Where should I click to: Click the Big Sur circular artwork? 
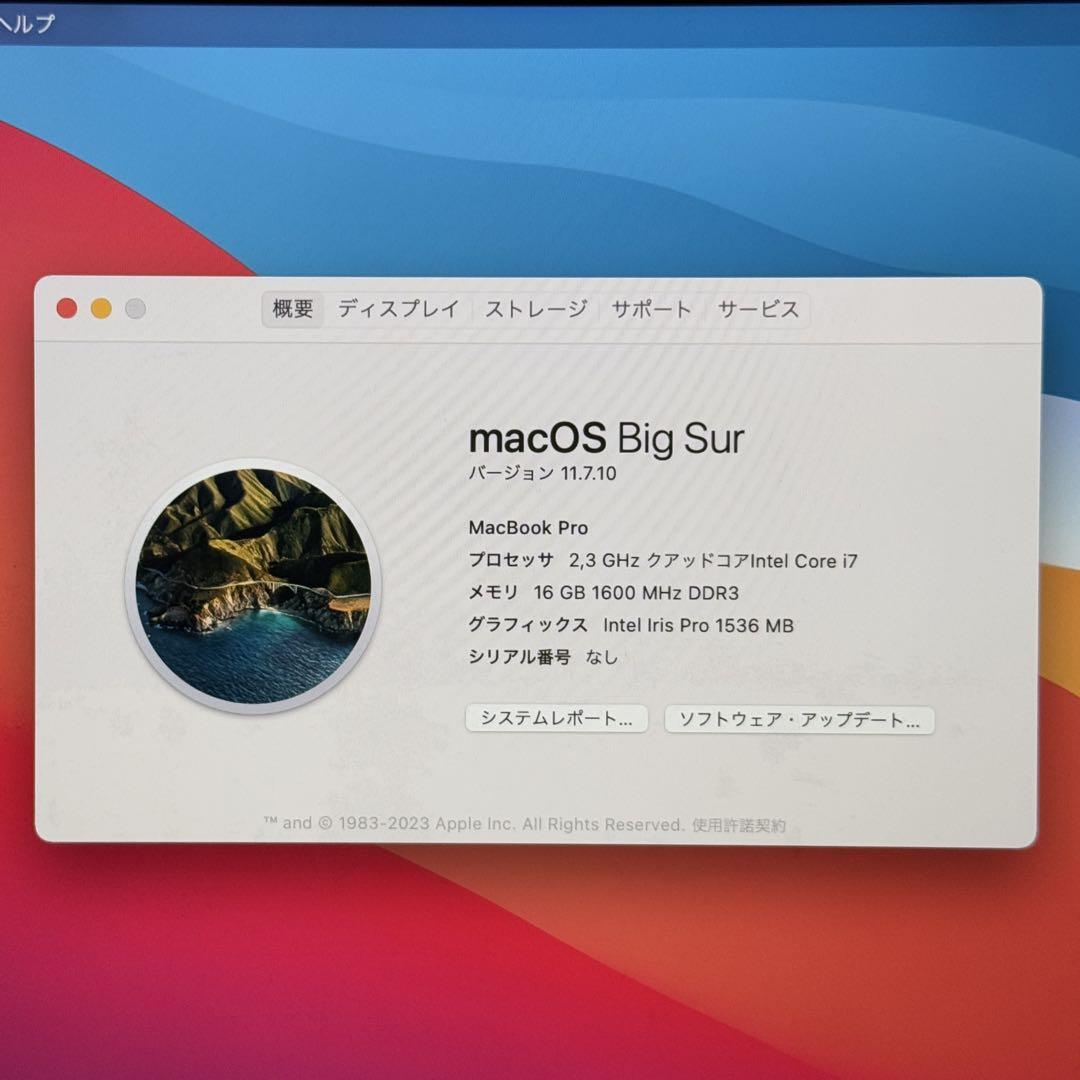[x=253, y=585]
